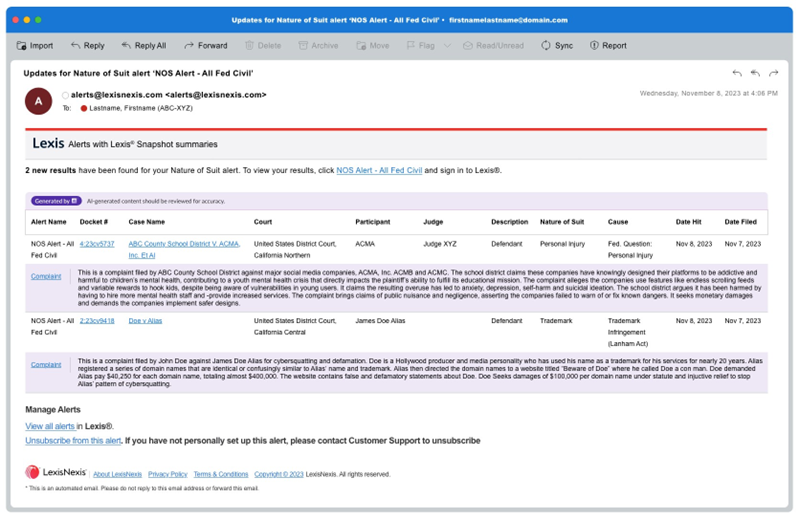Screen dimensions: 799x520
Task: Click Reply in the toolbar
Action: [x=88, y=45]
